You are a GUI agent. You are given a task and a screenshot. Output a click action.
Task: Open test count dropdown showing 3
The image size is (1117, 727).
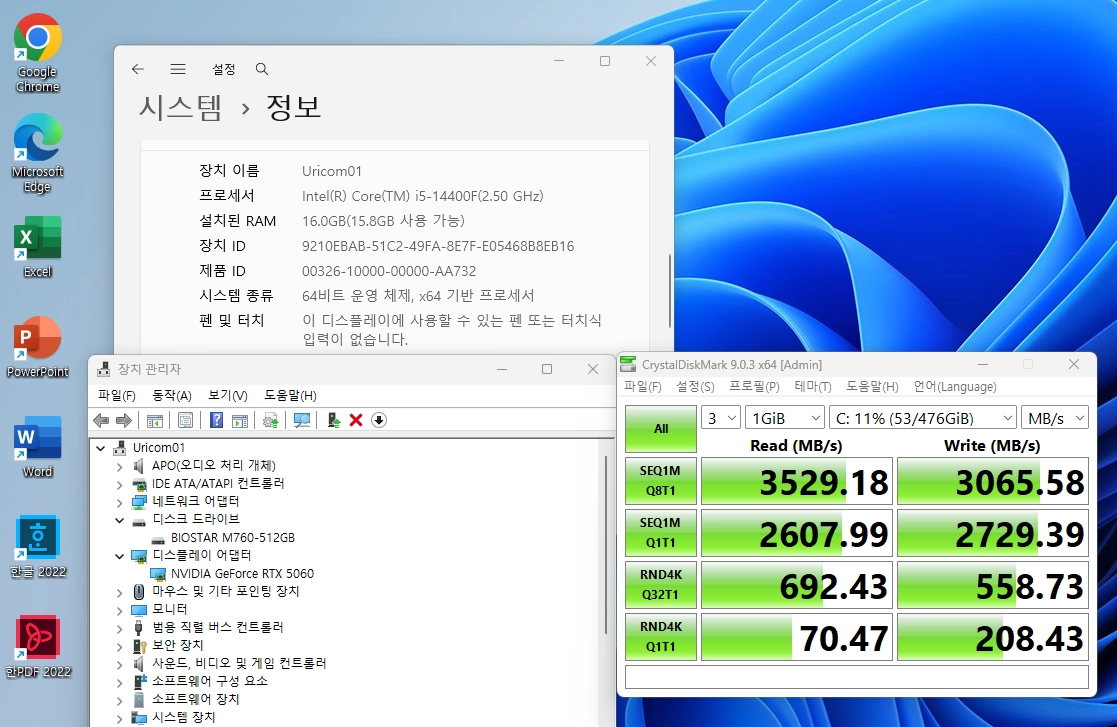click(x=721, y=418)
